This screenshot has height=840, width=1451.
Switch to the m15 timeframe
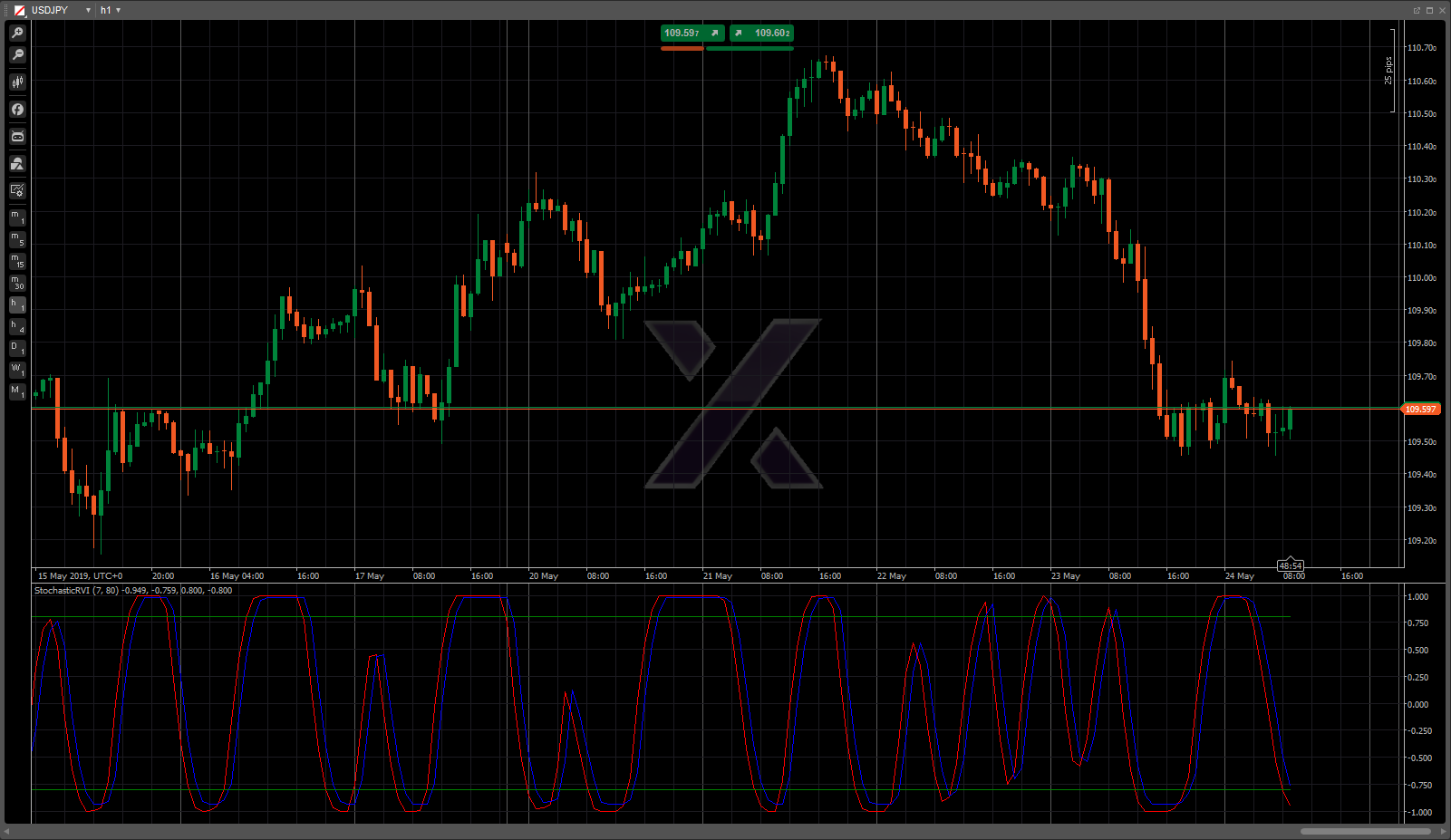[17, 262]
